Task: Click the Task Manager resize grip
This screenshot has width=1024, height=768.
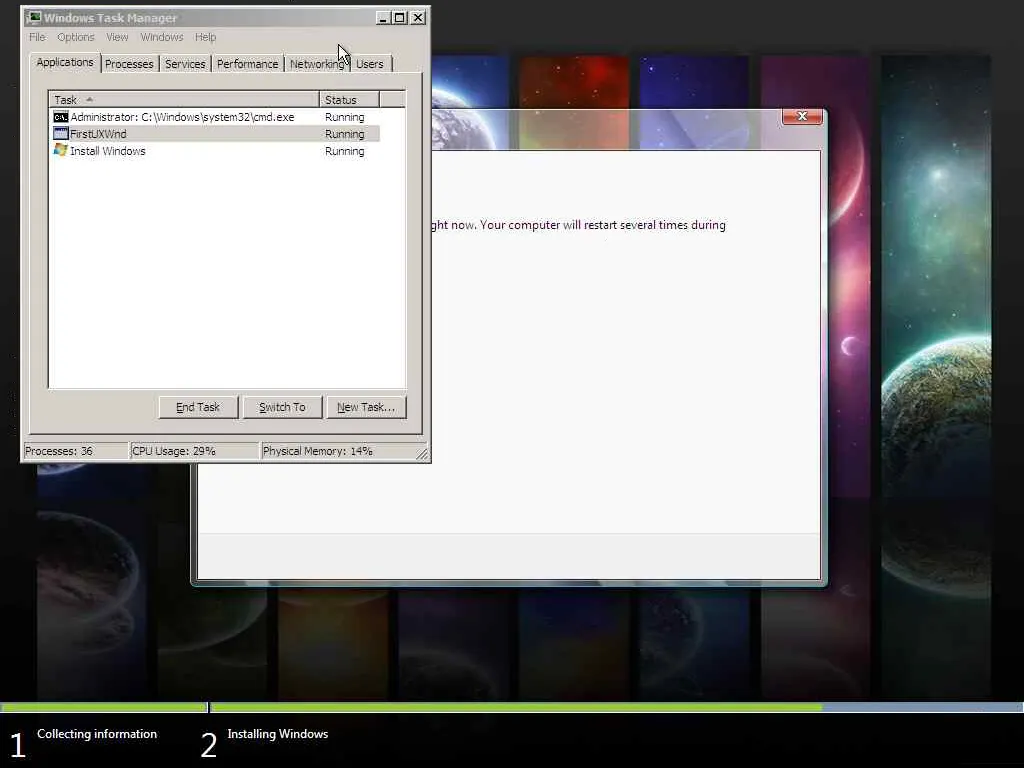Action: click(x=423, y=454)
